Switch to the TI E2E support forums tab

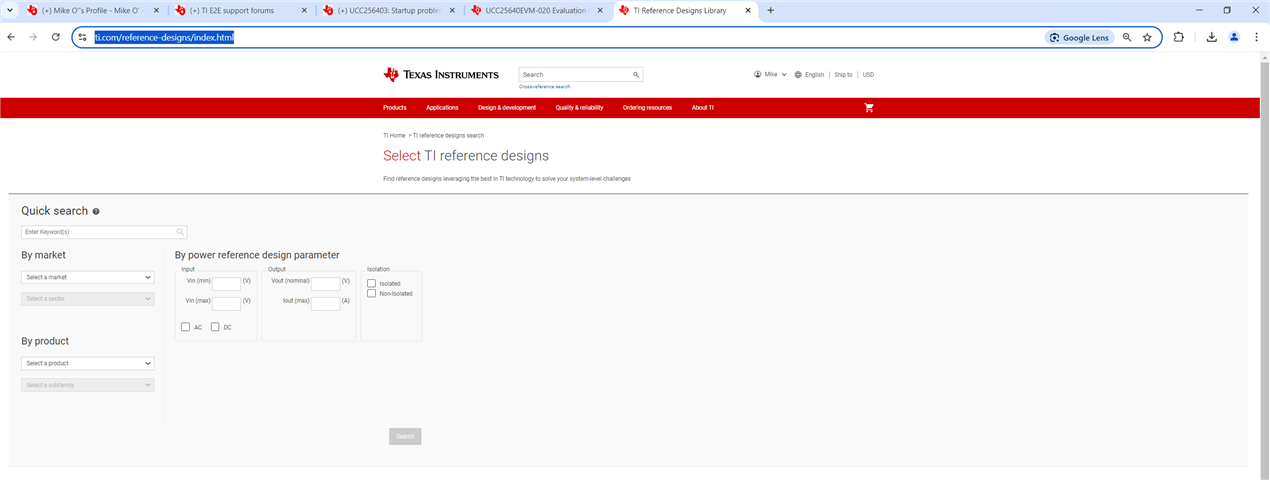point(240,10)
